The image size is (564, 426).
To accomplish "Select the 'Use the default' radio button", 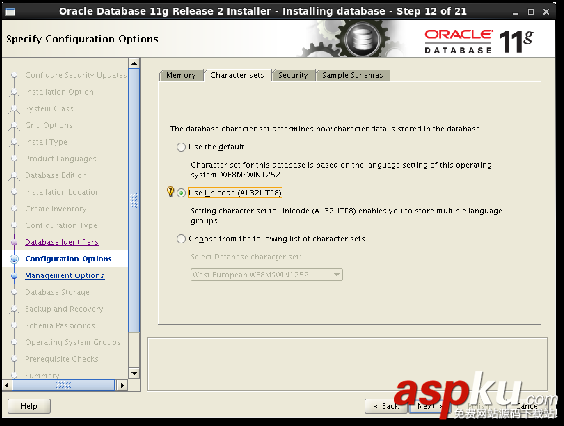I will [181, 147].
